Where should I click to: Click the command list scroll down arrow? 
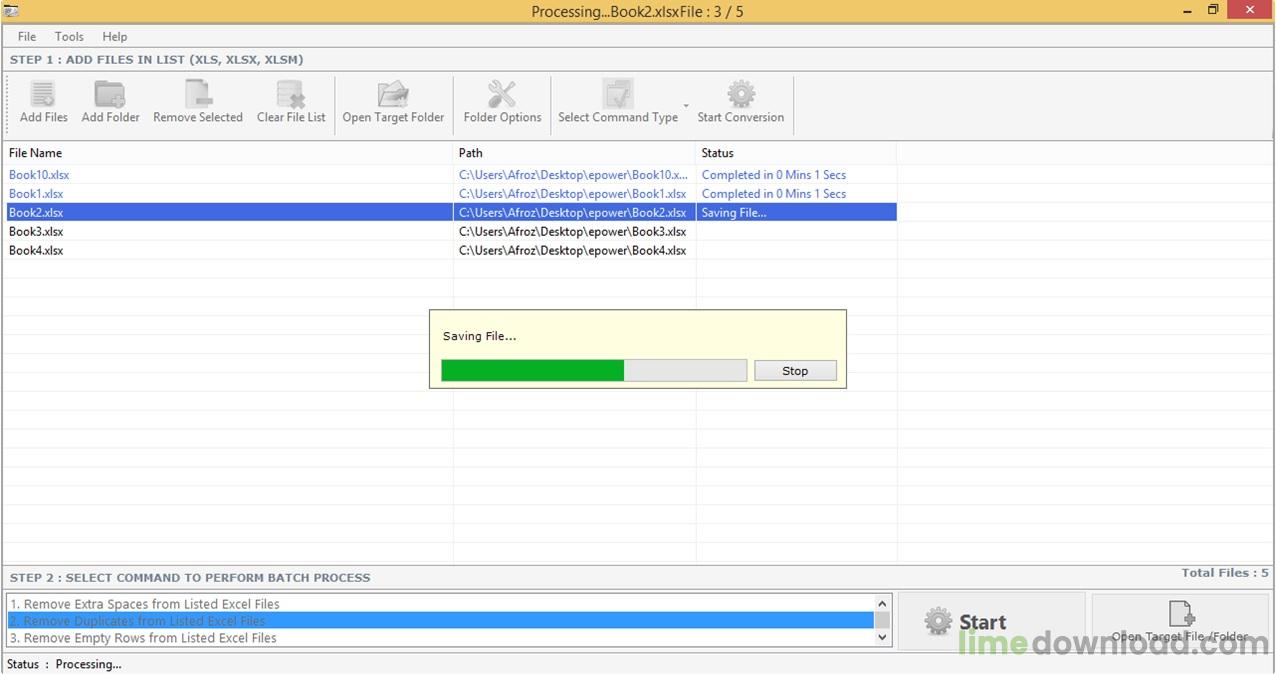tap(883, 637)
